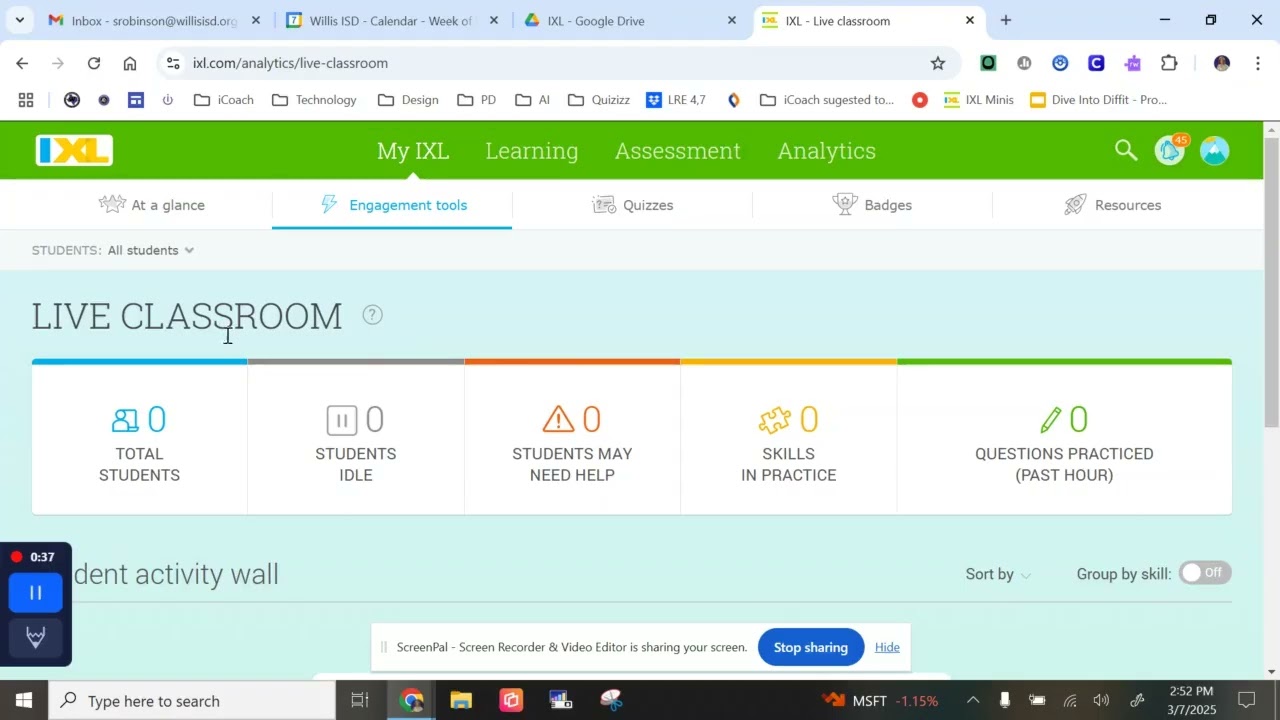This screenshot has height=720, width=1280.
Task: Open a new browser tab
Action: [x=1006, y=20]
